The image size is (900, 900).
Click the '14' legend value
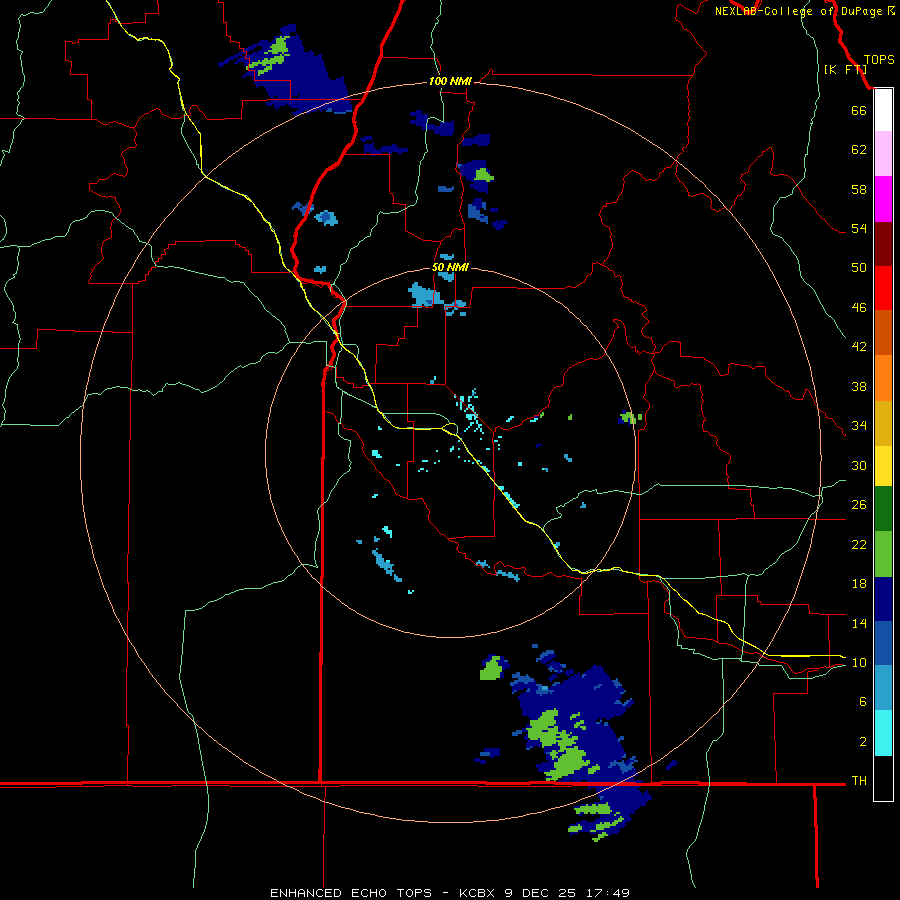pyautogui.click(x=859, y=623)
